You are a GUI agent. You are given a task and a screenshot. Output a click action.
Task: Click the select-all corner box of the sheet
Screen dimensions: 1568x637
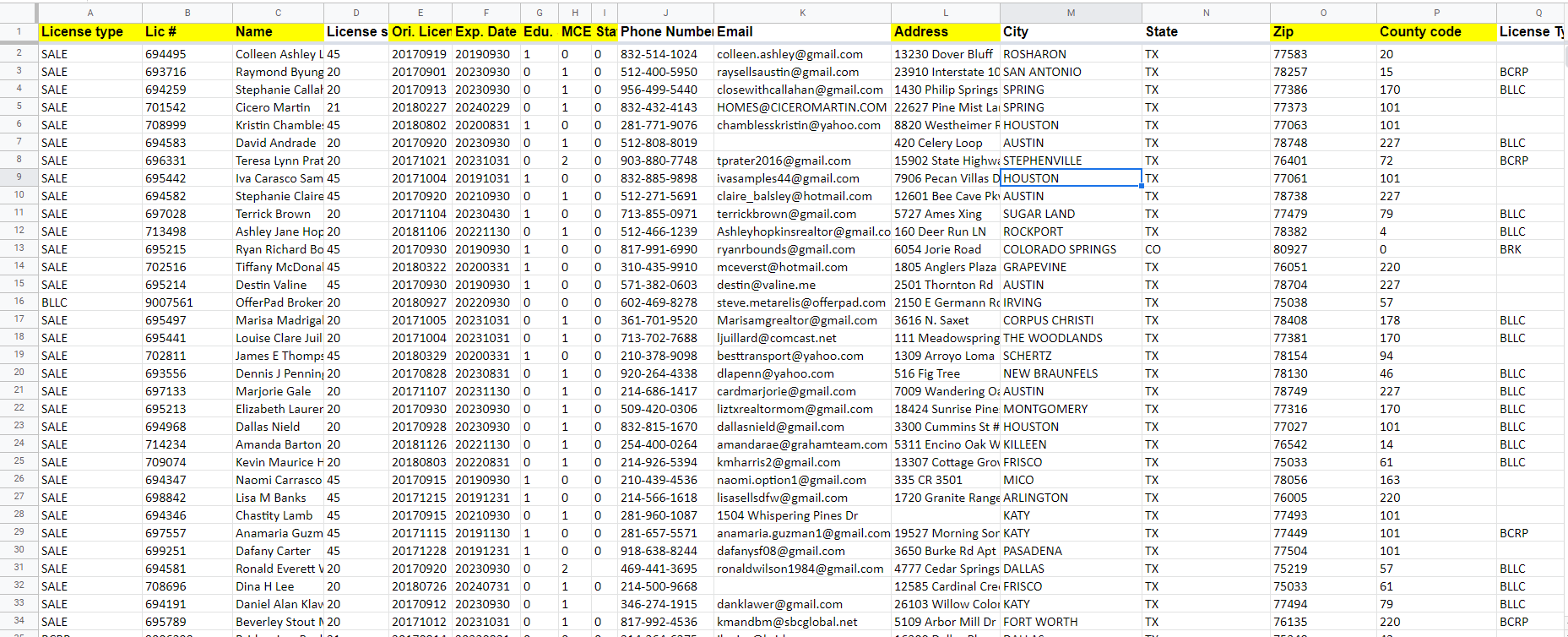19,13
